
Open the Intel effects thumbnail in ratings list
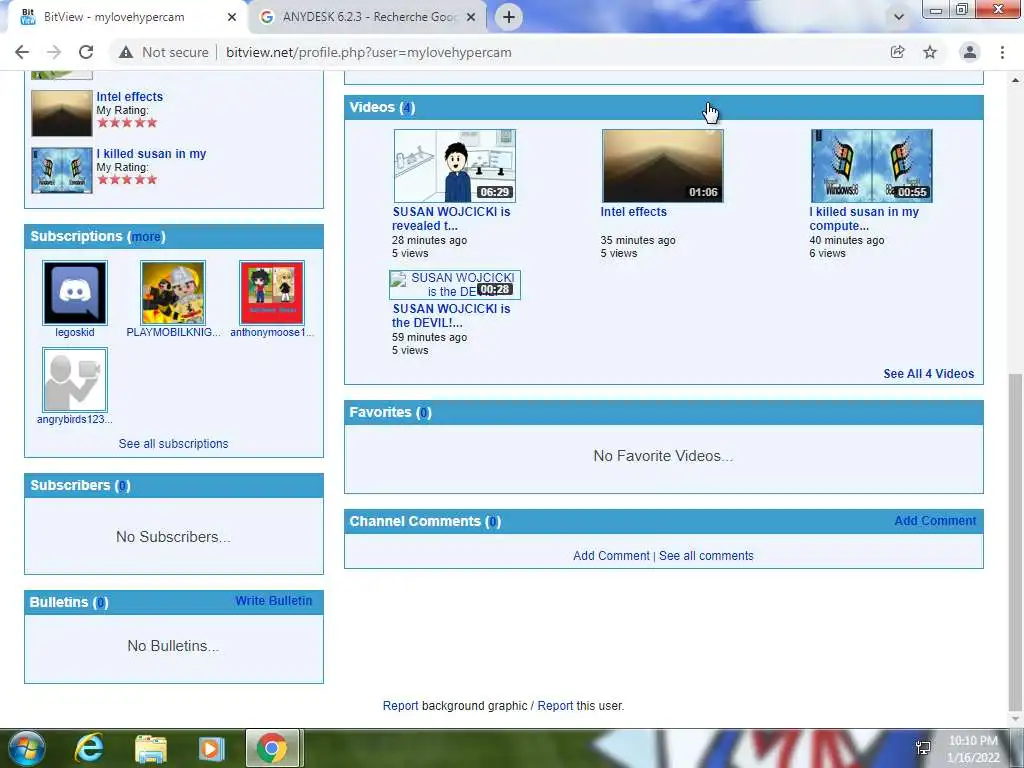[61, 114]
